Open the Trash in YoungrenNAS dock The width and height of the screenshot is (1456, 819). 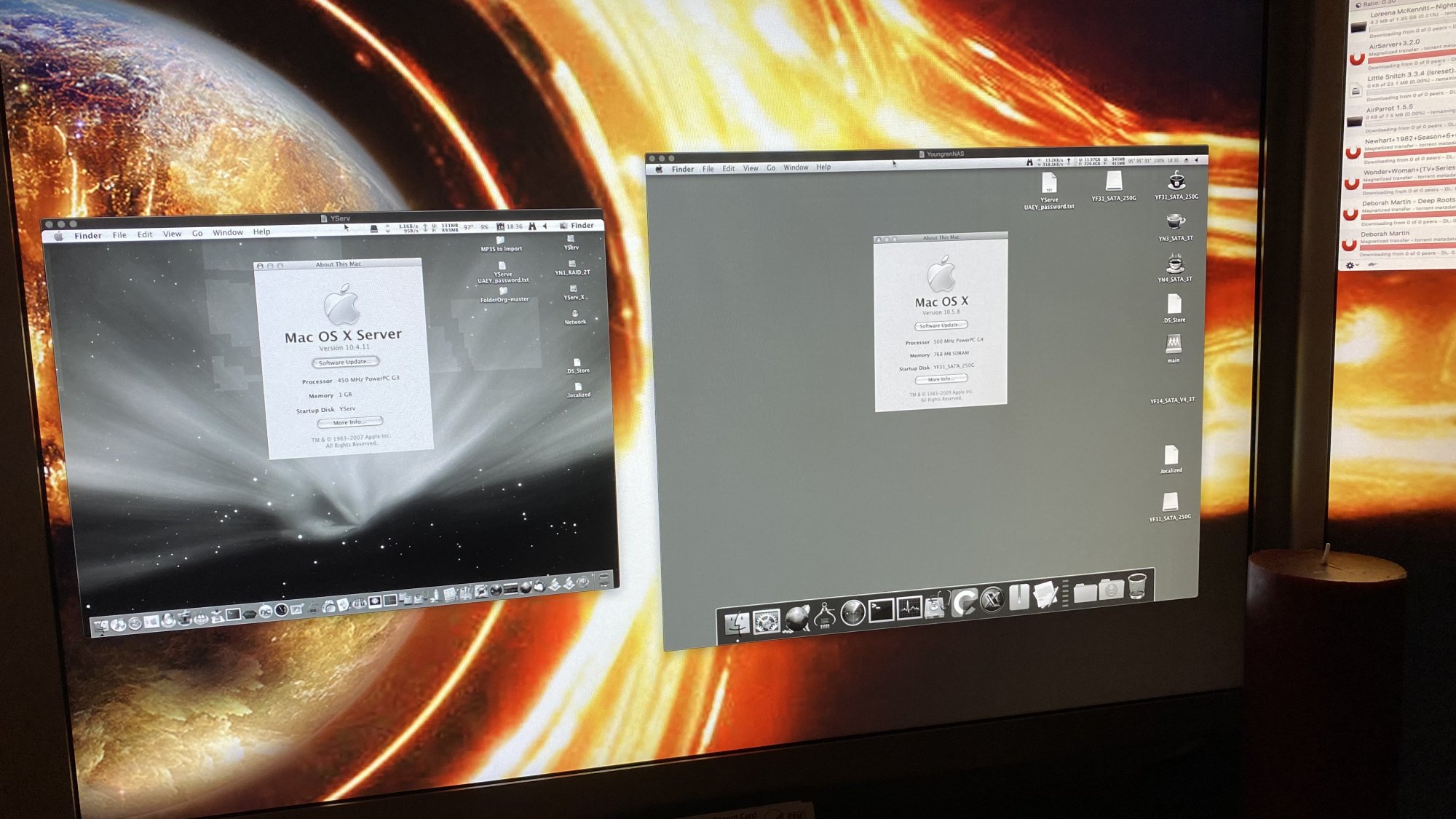point(1138,586)
